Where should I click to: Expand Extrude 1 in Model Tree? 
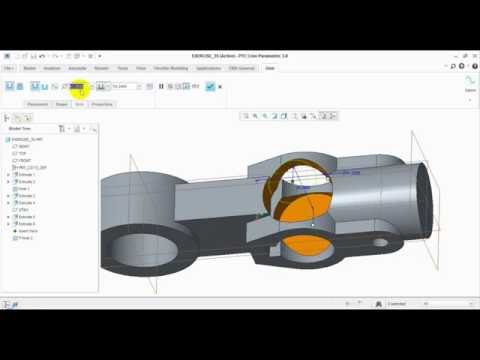(x=8, y=175)
